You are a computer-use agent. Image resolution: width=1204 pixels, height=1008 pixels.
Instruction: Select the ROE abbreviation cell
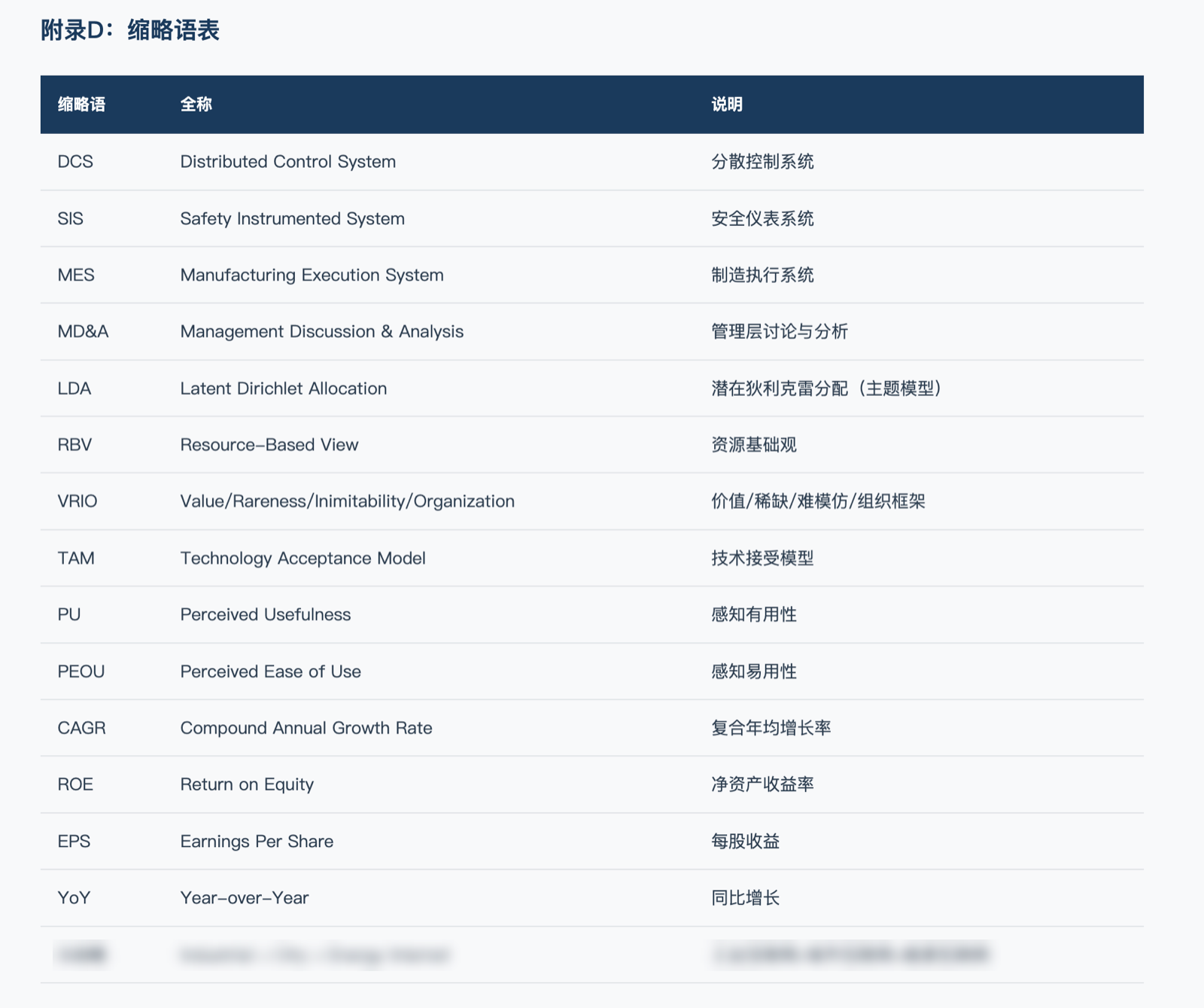click(75, 784)
